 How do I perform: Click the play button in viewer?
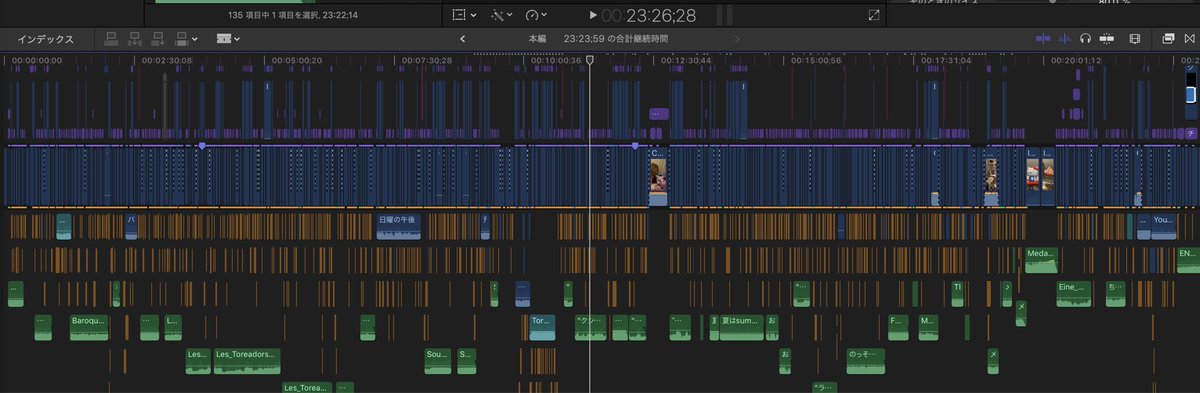(x=593, y=15)
